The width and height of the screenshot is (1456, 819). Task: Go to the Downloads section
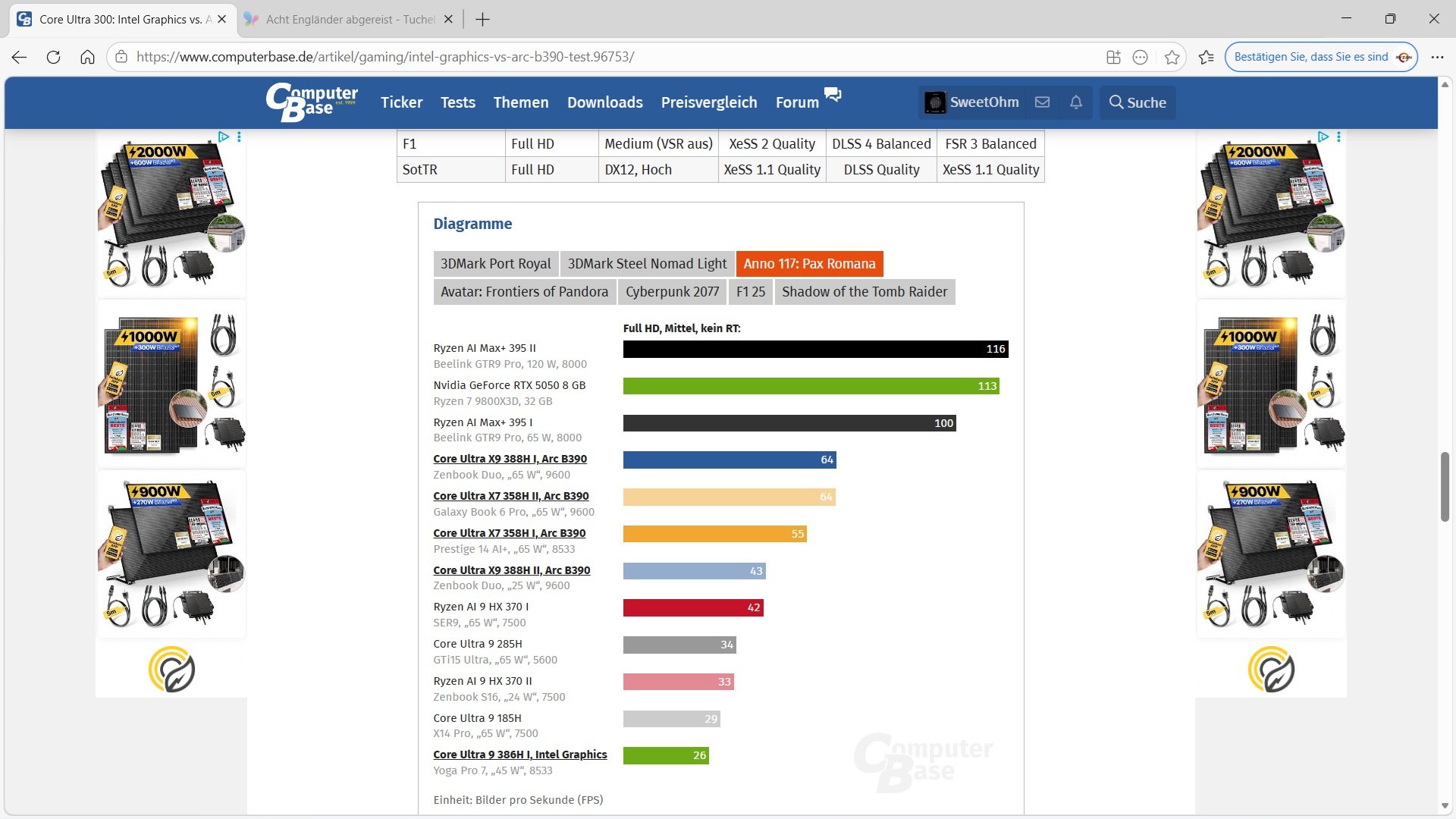tap(605, 102)
